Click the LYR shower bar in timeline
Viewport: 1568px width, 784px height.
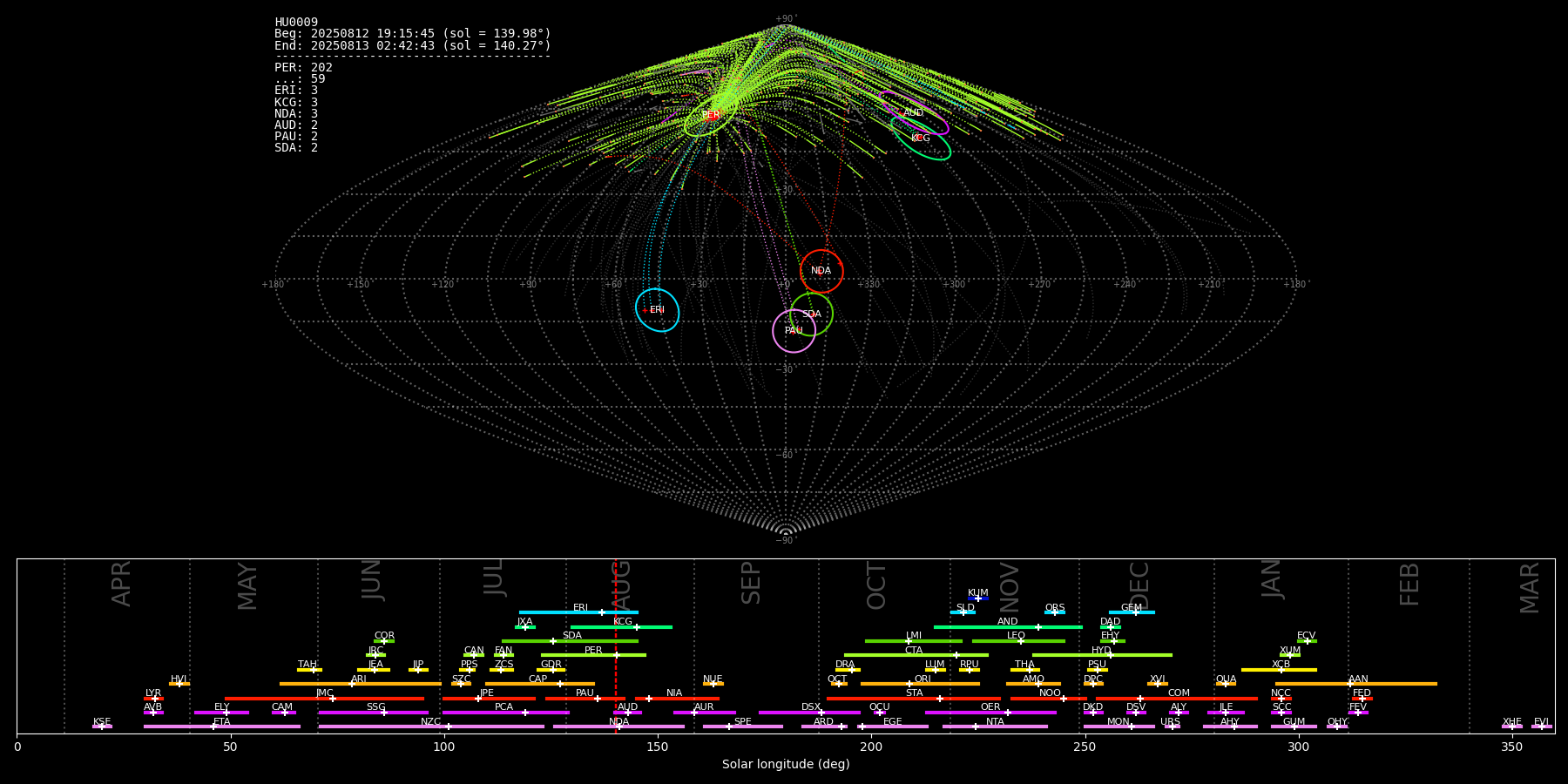pos(153,699)
